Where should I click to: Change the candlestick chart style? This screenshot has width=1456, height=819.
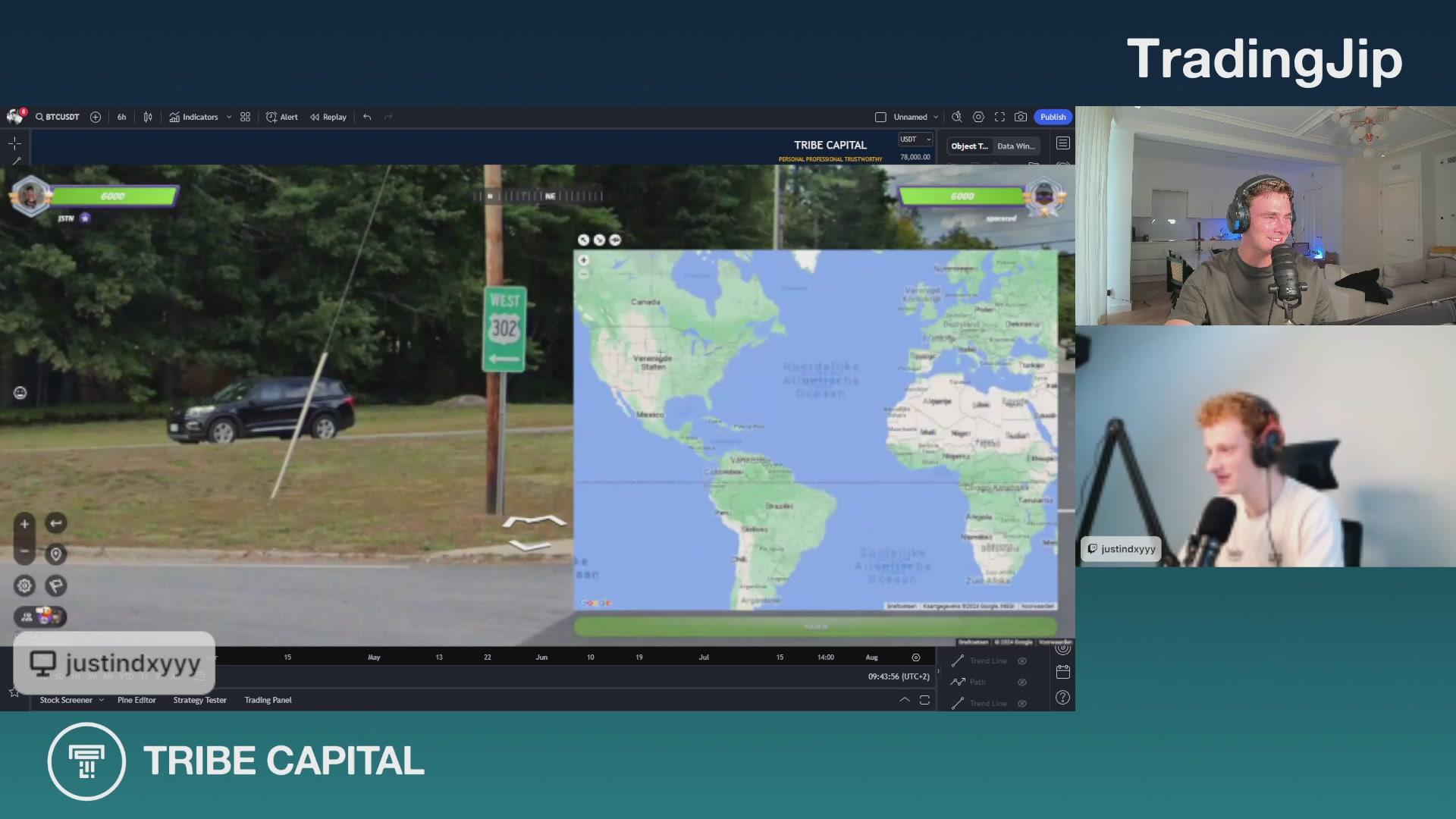[x=148, y=117]
